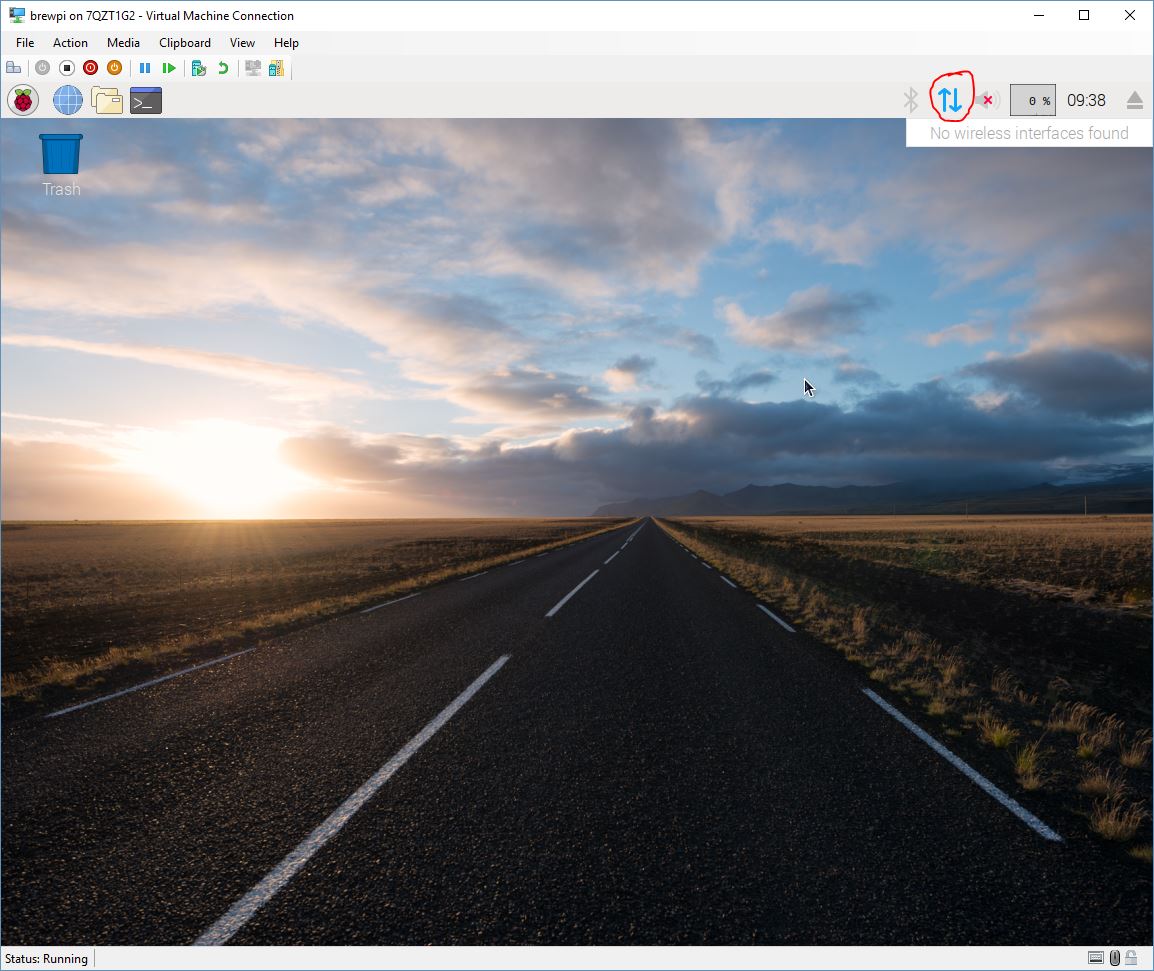Click the Bluetooth panel icon
Viewport: 1154px width, 971px height.
[x=911, y=100]
